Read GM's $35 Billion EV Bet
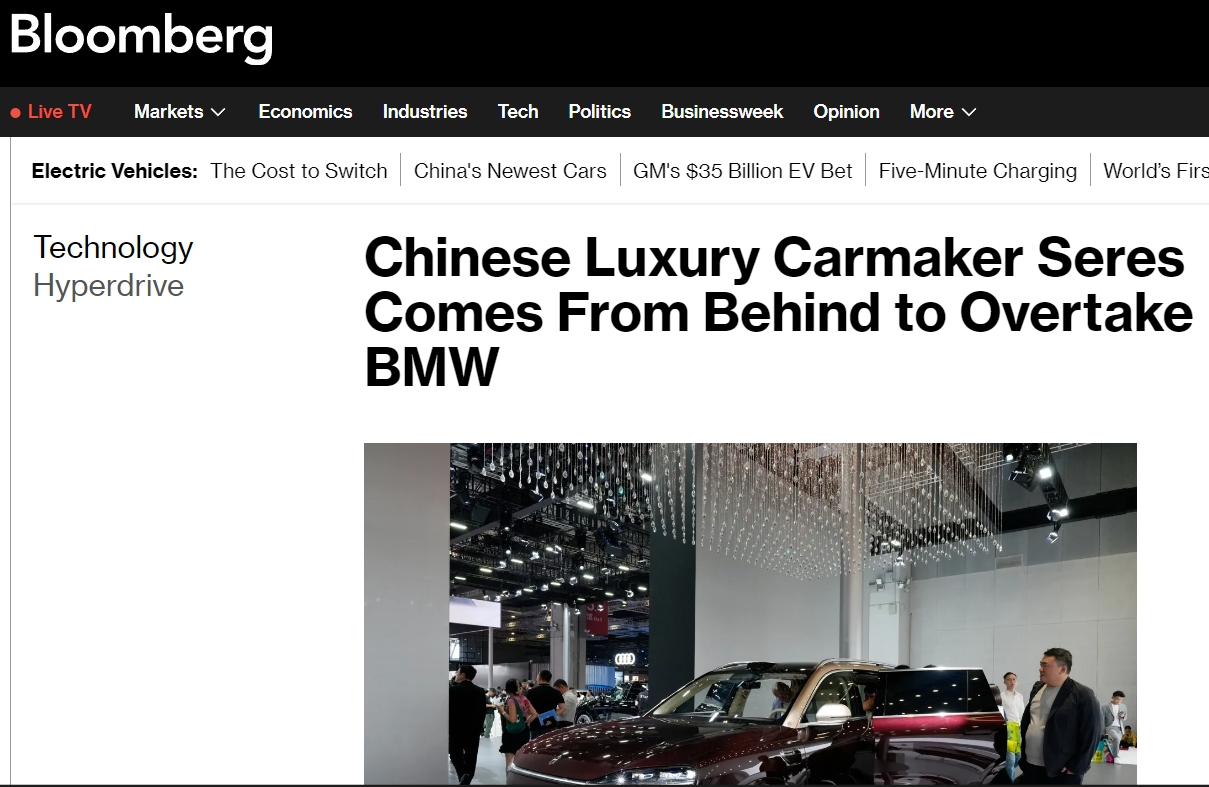 point(743,171)
